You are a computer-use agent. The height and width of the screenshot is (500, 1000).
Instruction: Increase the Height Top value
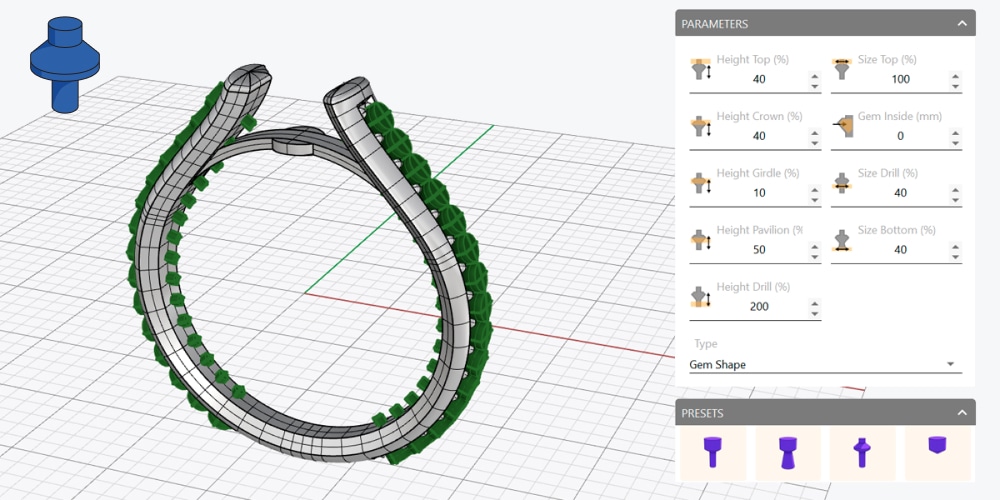point(814,74)
